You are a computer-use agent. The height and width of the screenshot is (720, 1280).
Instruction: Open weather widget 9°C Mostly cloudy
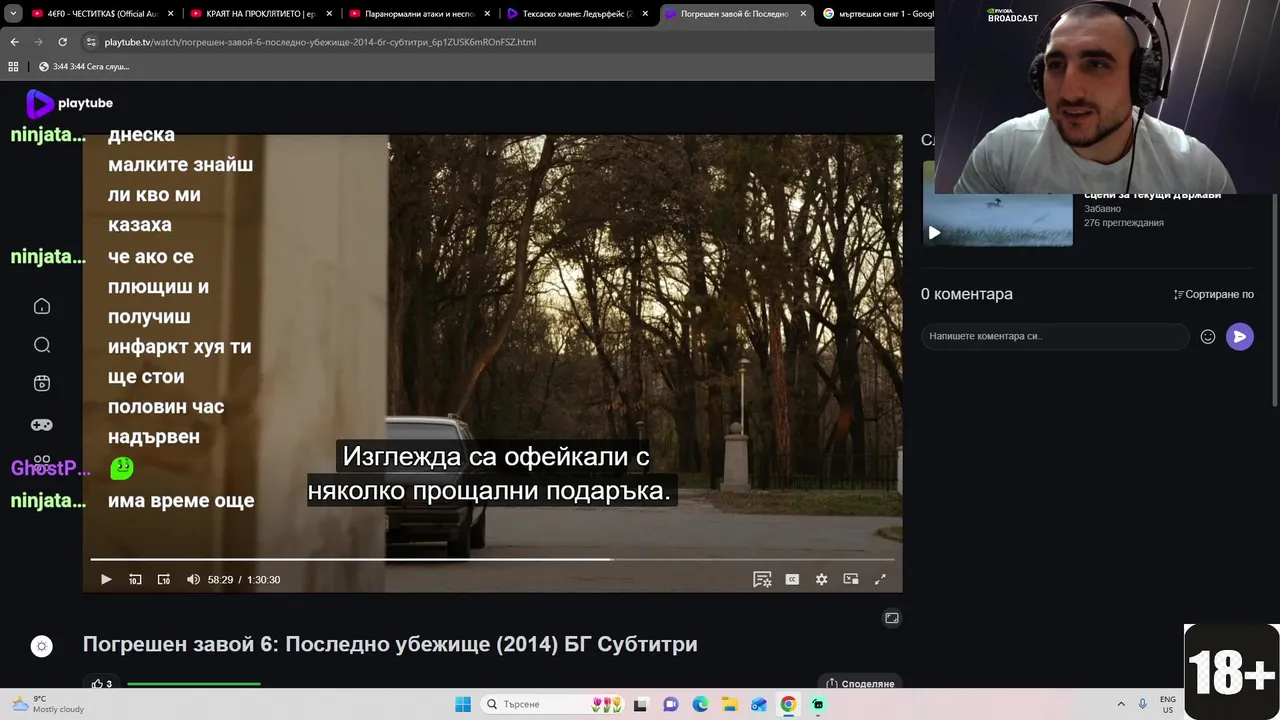tap(48, 704)
